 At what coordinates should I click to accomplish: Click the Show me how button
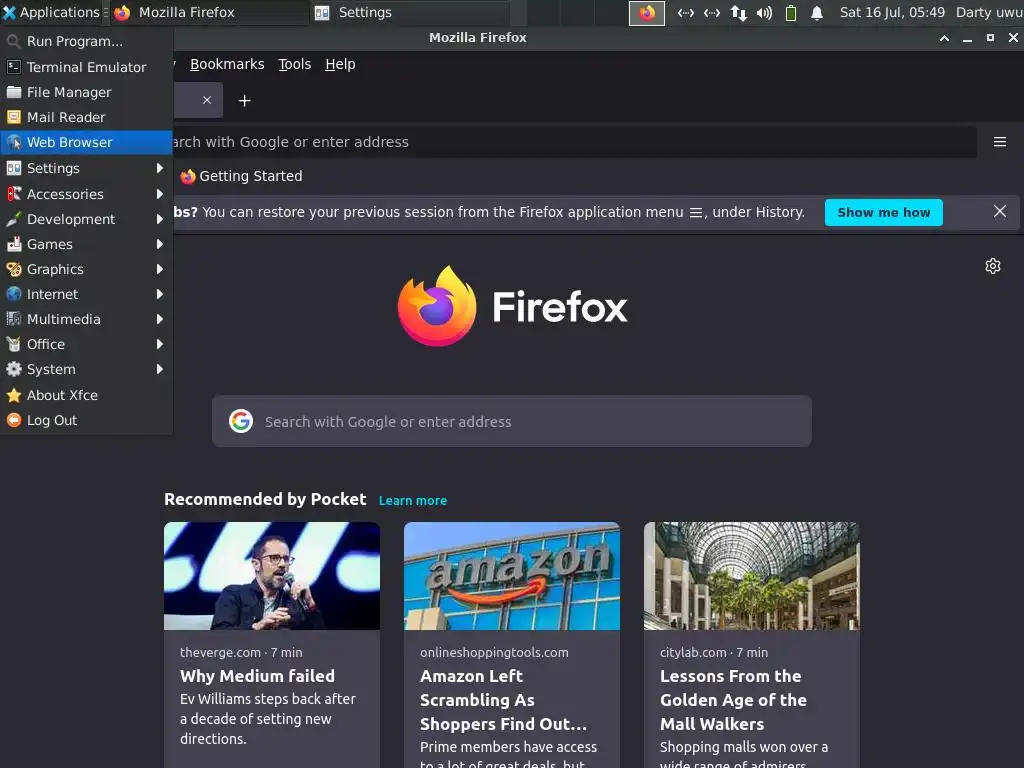pyautogui.click(x=884, y=212)
